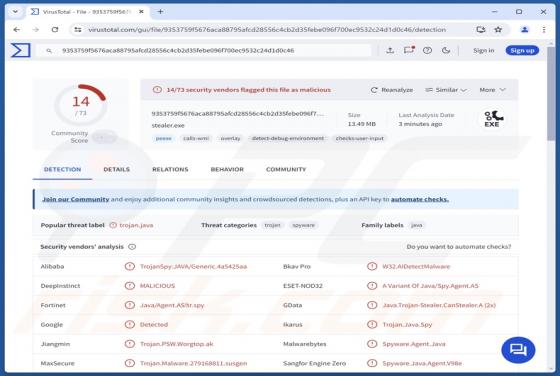The height and width of the screenshot is (376, 560).
Task: Click the Fortinet detection warning icon
Action: tap(130, 305)
